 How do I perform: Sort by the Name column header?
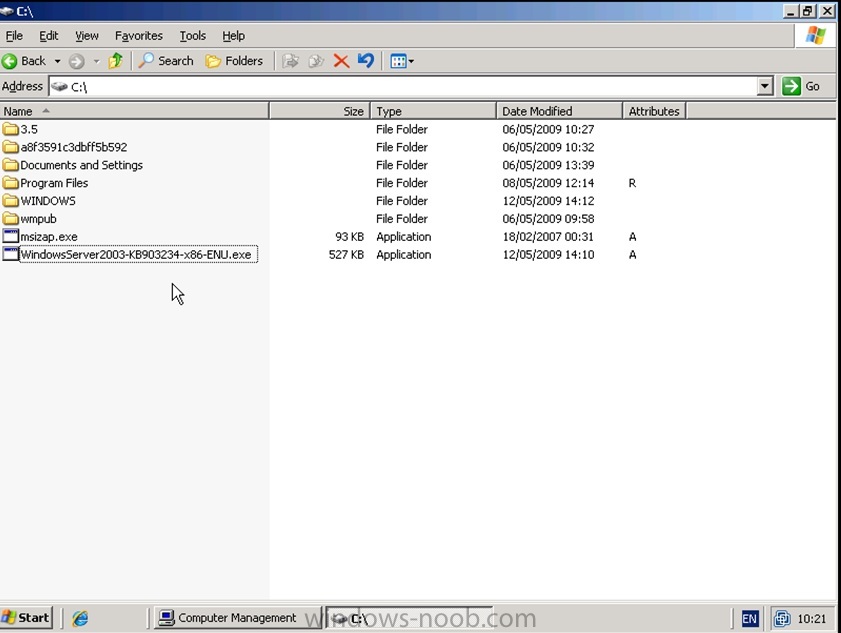(x=134, y=111)
